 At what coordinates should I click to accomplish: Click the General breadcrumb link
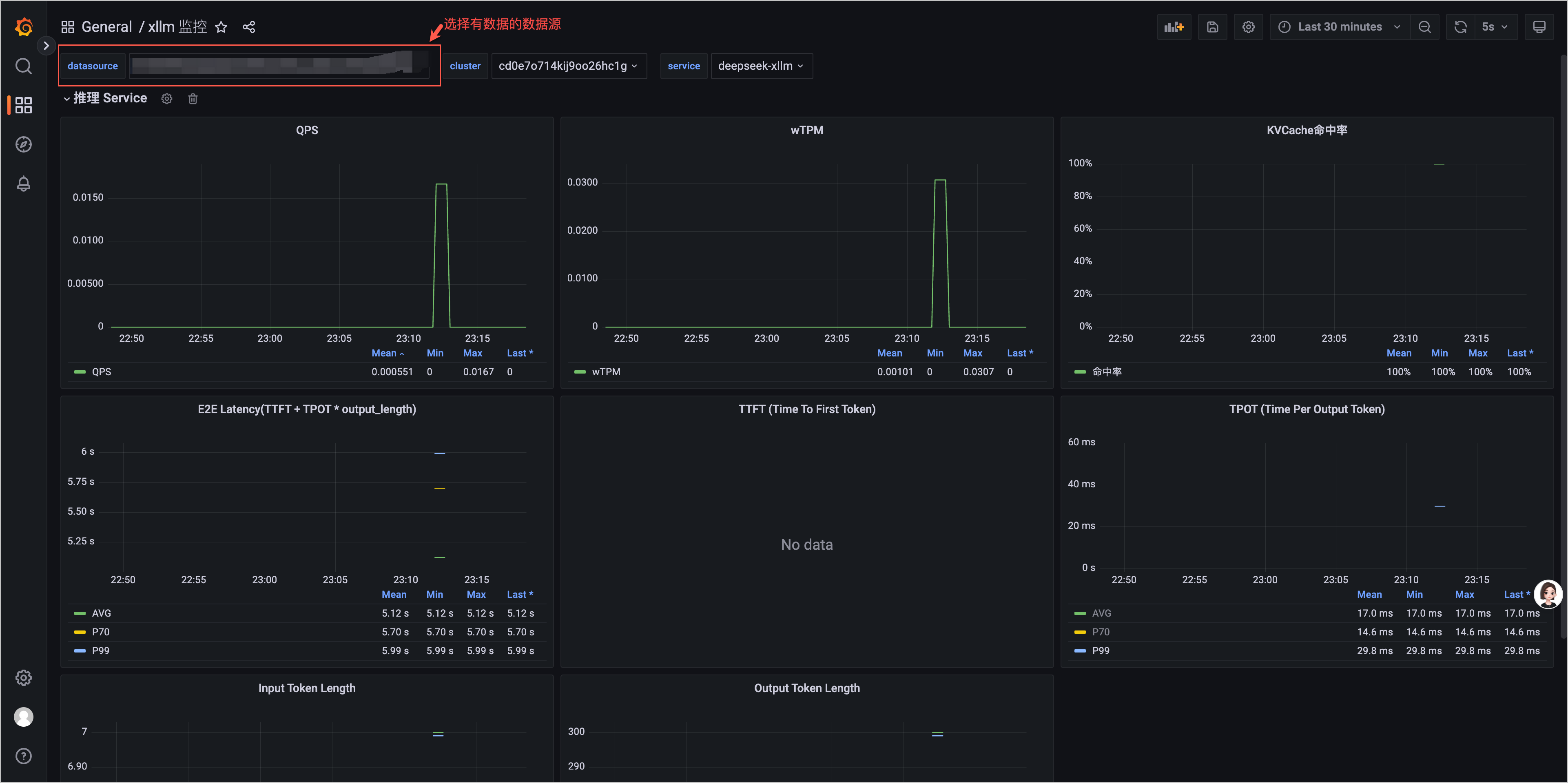coord(106,27)
